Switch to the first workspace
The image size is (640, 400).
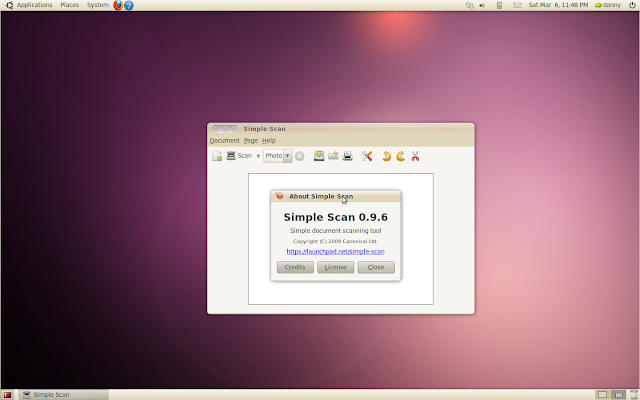pyautogui.click(x=602, y=395)
